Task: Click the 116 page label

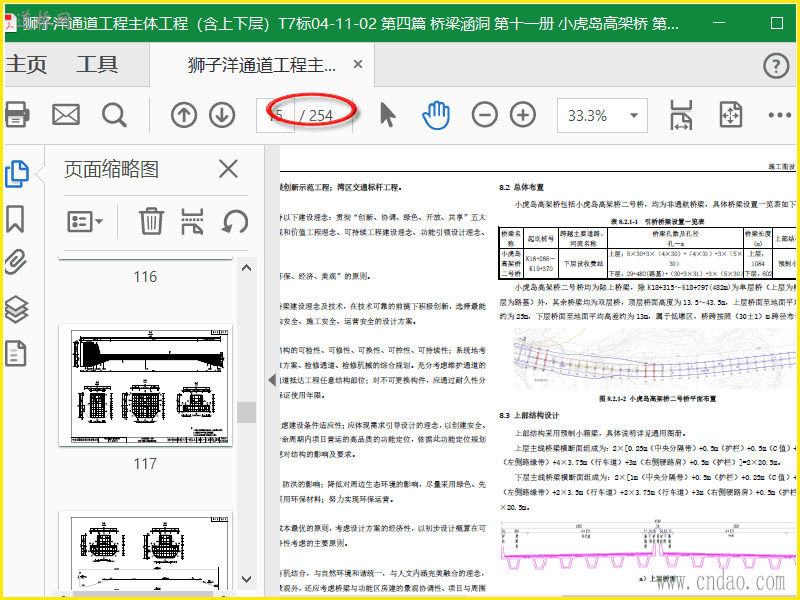Action: tap(145, 277)
